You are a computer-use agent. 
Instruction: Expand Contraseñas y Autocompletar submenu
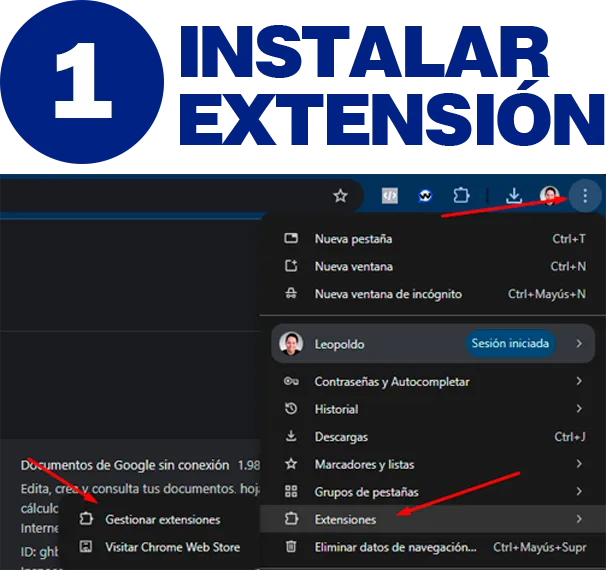coord(578,382)
